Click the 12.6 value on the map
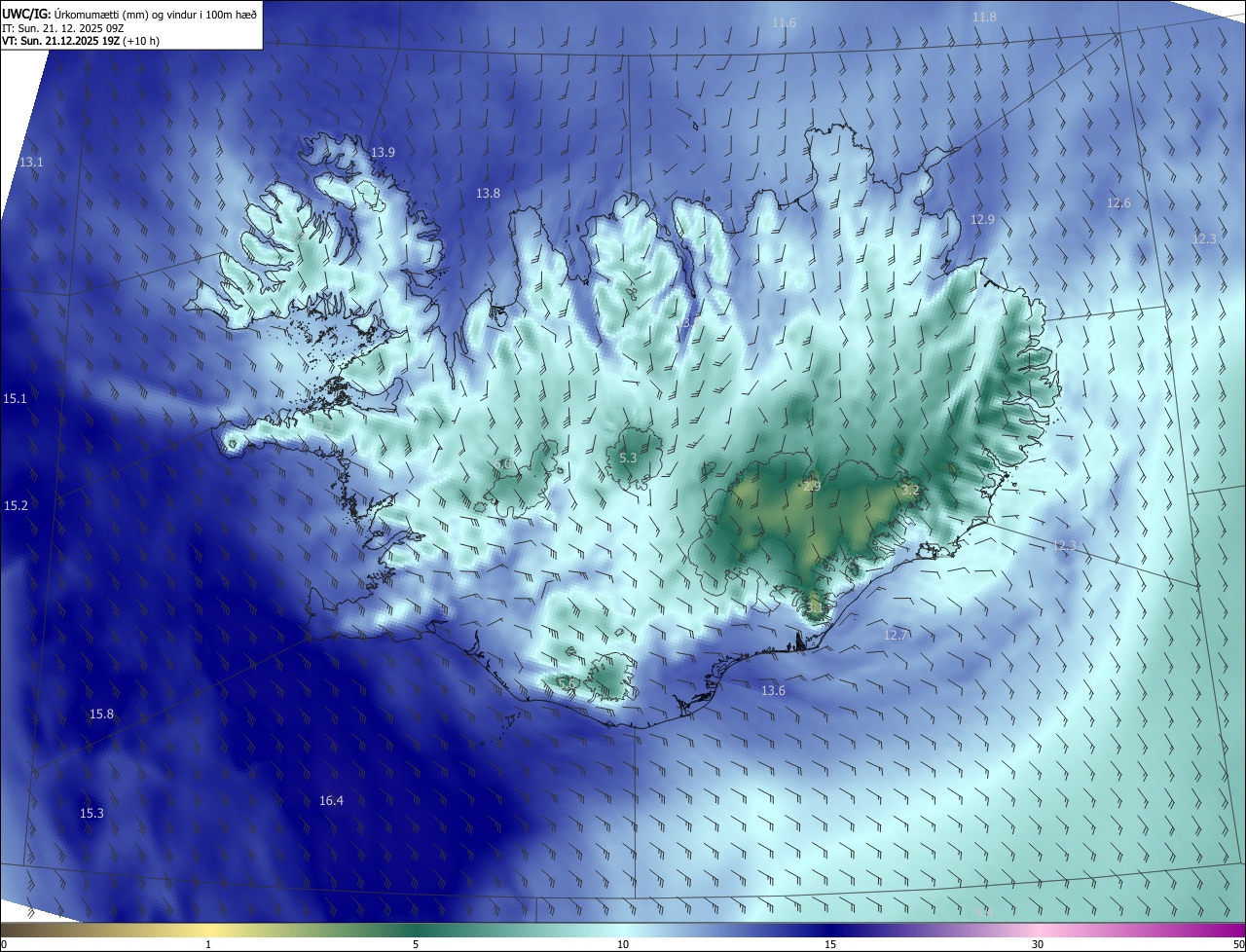This screenshot has height=952, width=1246. pos(1118,202)
